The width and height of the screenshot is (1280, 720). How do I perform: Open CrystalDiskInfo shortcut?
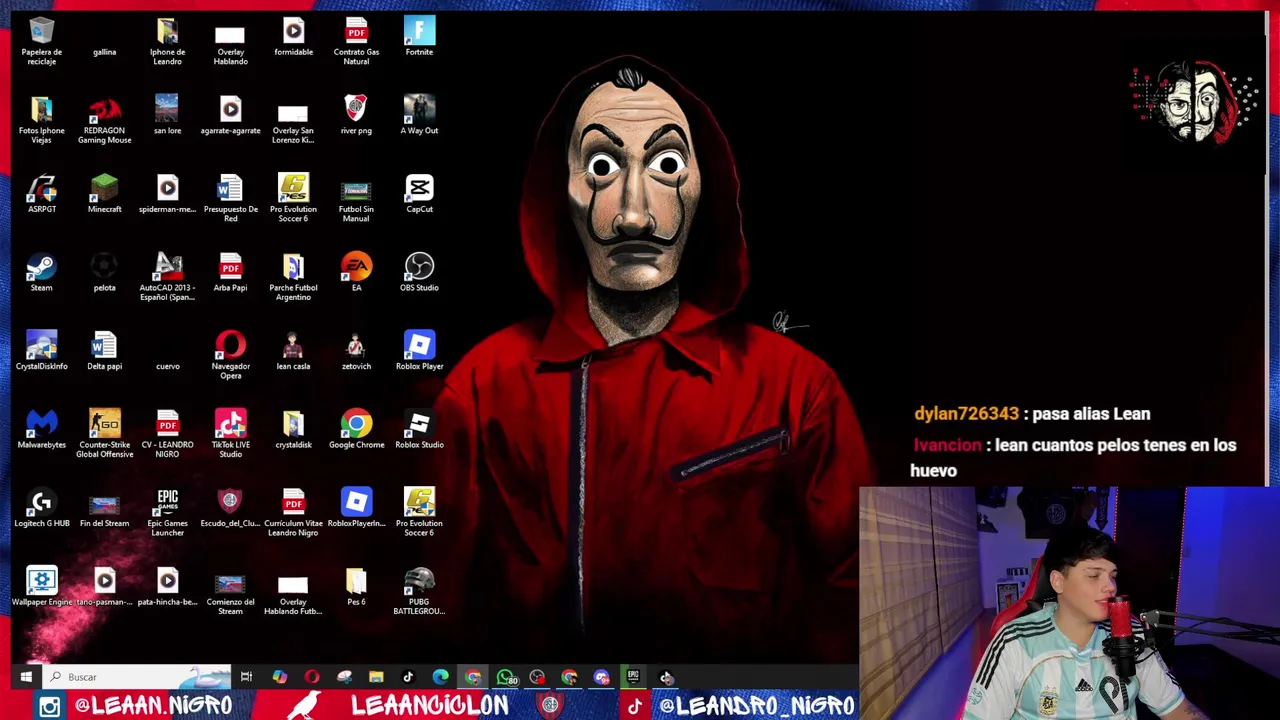[x=41, y=350]
